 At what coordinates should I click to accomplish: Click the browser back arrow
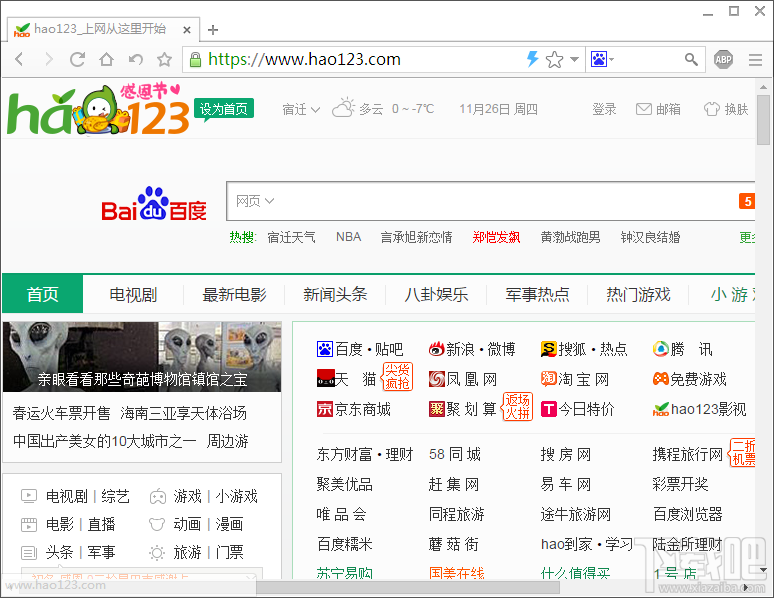(19, 59)
